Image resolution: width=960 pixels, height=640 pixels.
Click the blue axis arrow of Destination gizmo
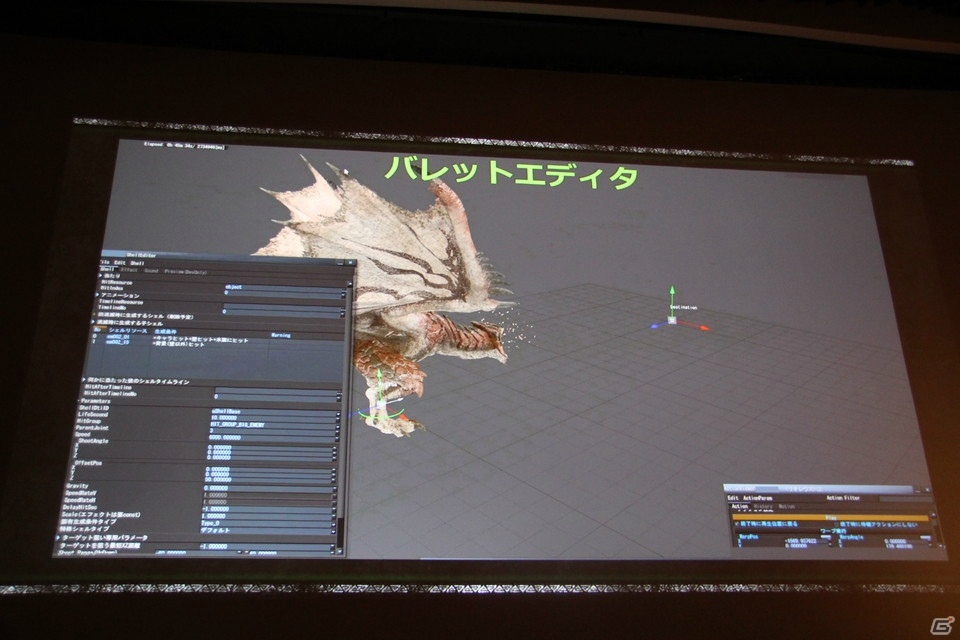click(x=654, y=326)
